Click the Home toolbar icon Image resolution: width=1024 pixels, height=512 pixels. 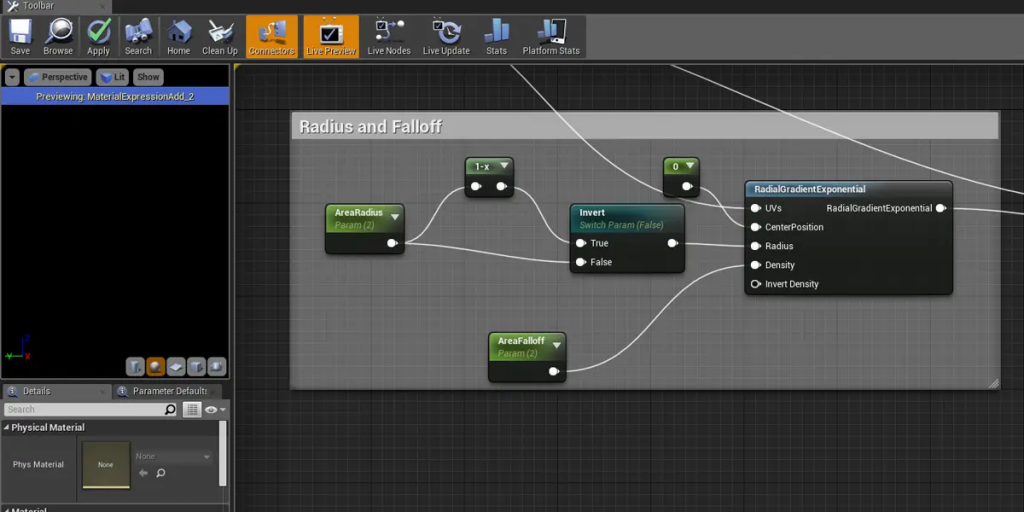coord(178,37)
